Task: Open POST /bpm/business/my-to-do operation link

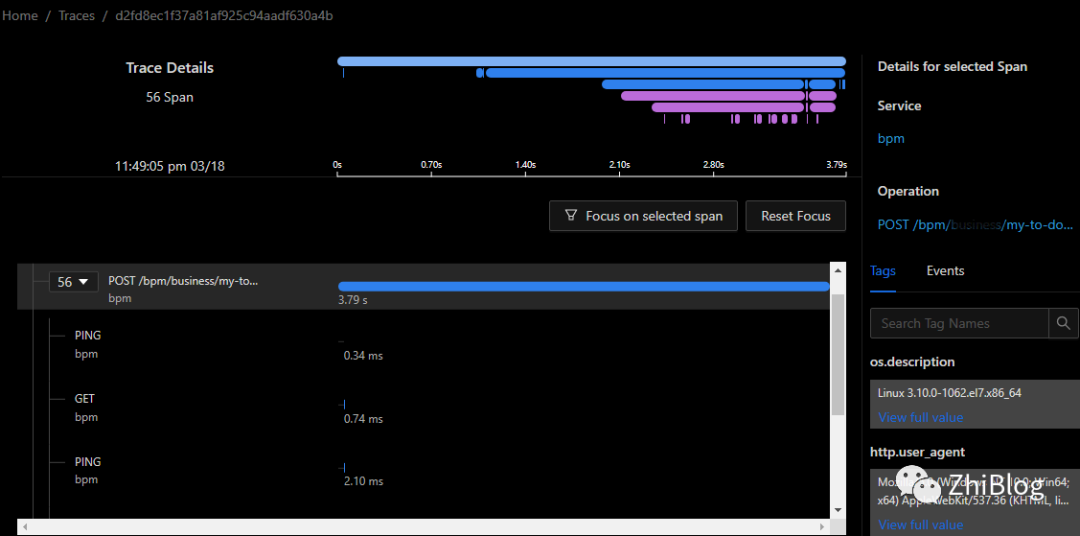Action: click(x=975, y=225)
